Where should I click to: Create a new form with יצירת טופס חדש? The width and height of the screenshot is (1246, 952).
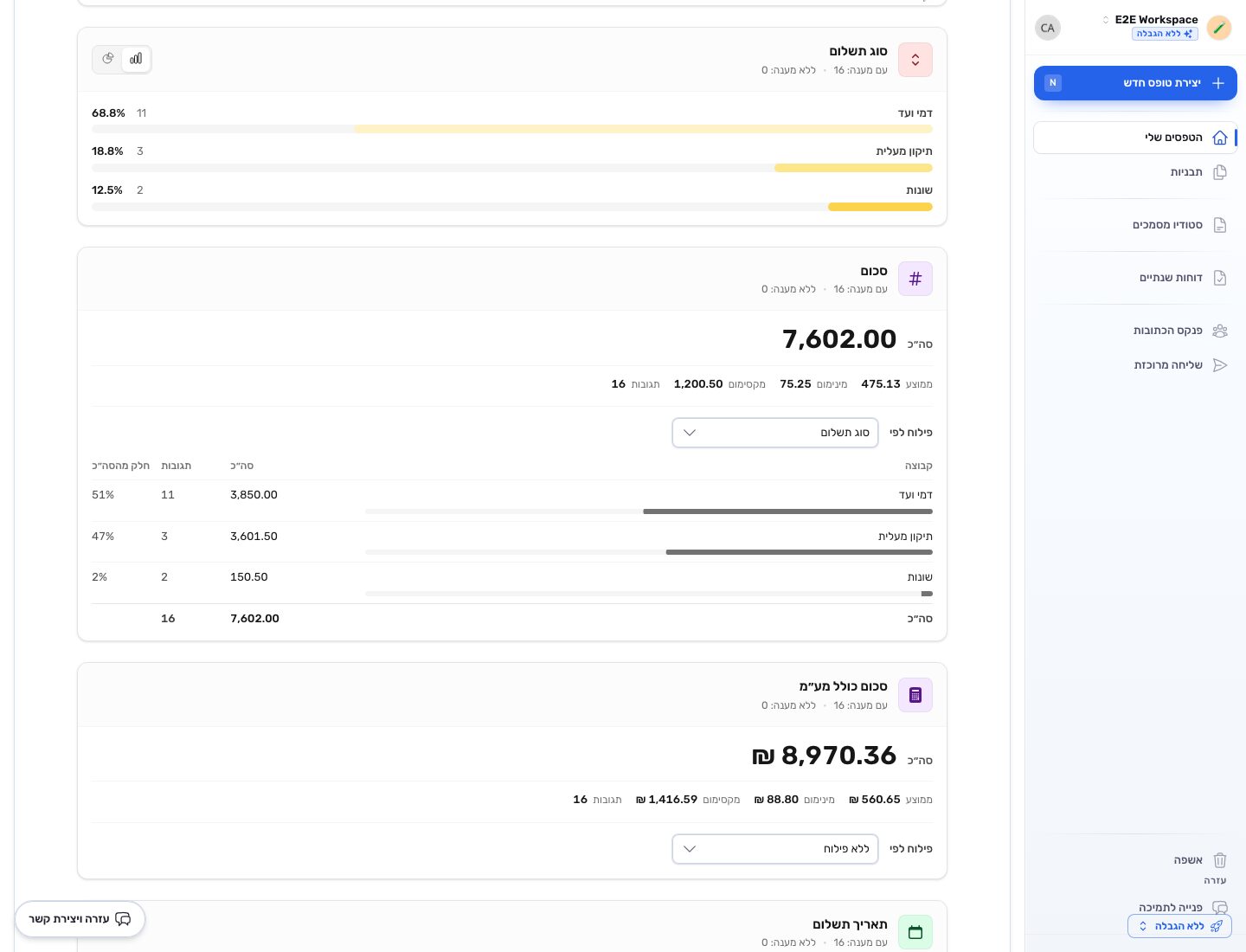click(1135, 83)
